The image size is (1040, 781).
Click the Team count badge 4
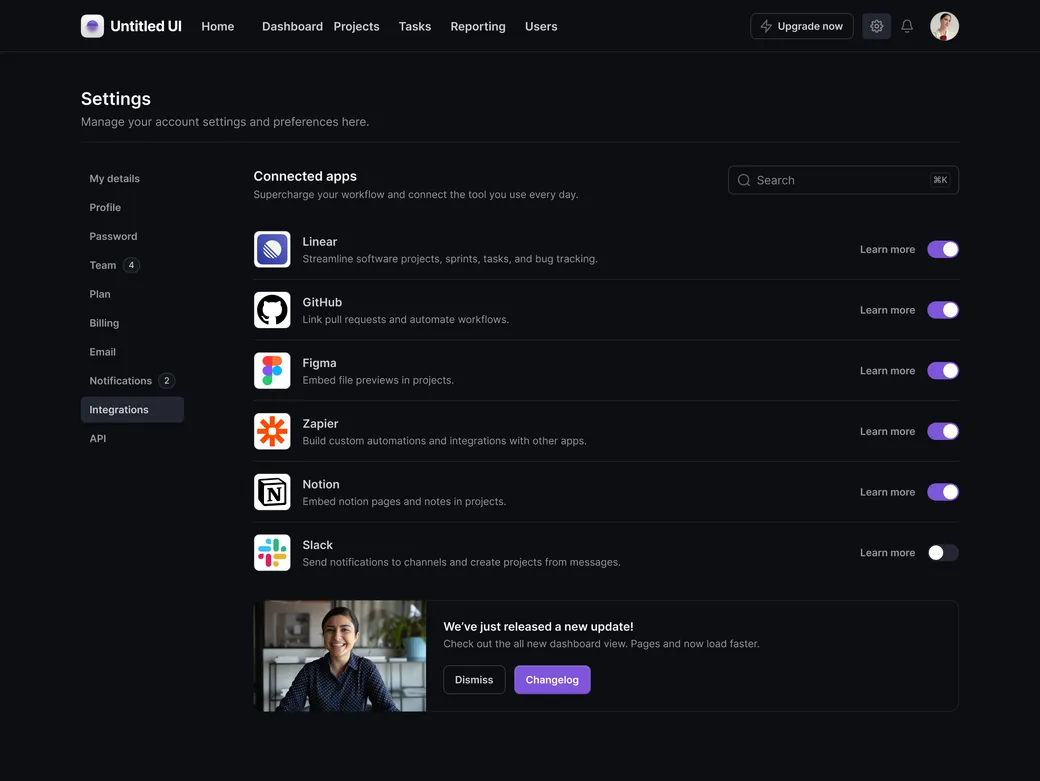pos(131,265)
